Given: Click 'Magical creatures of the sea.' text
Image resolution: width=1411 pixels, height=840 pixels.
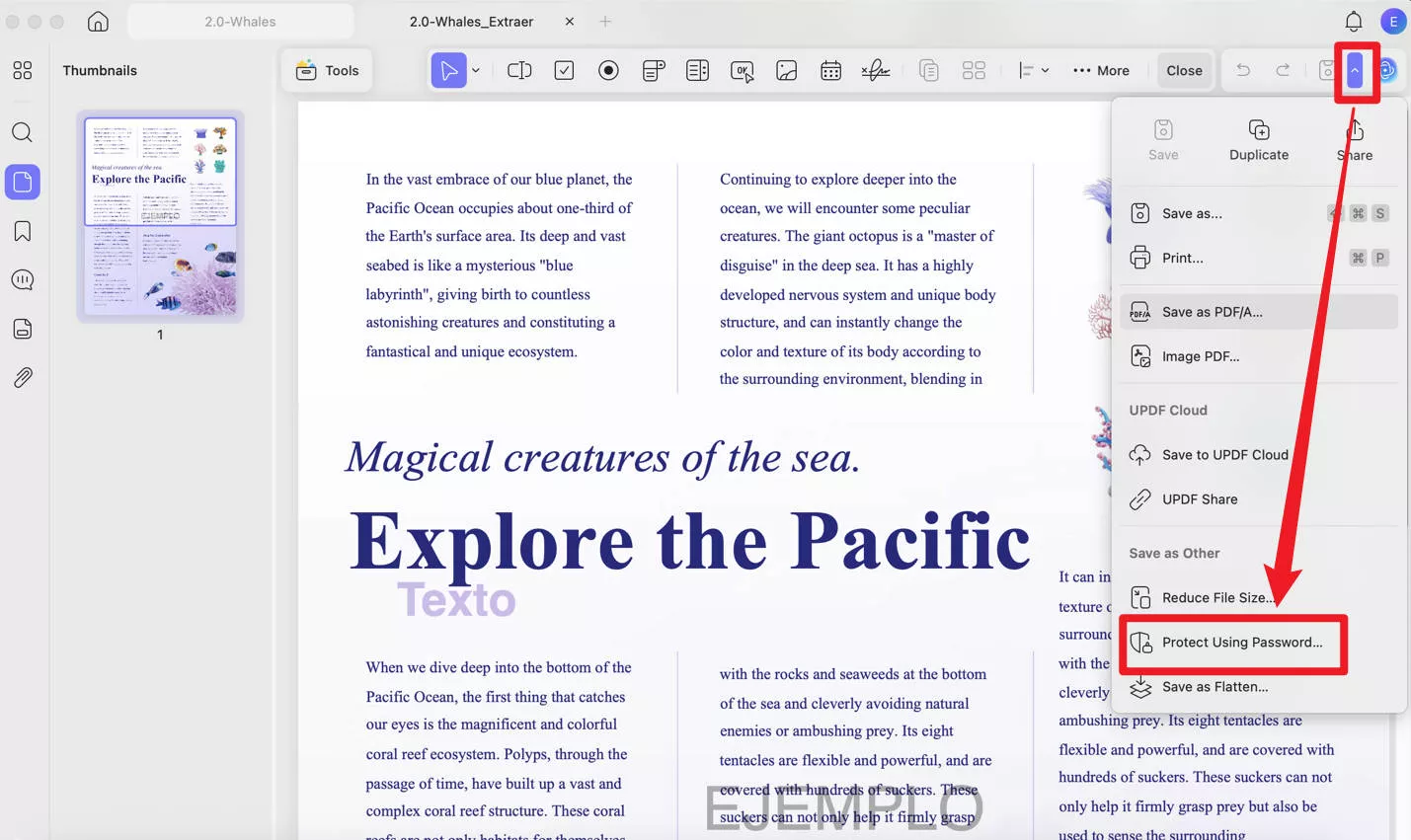Looking at the screenshot, I should tap(602, 458).
